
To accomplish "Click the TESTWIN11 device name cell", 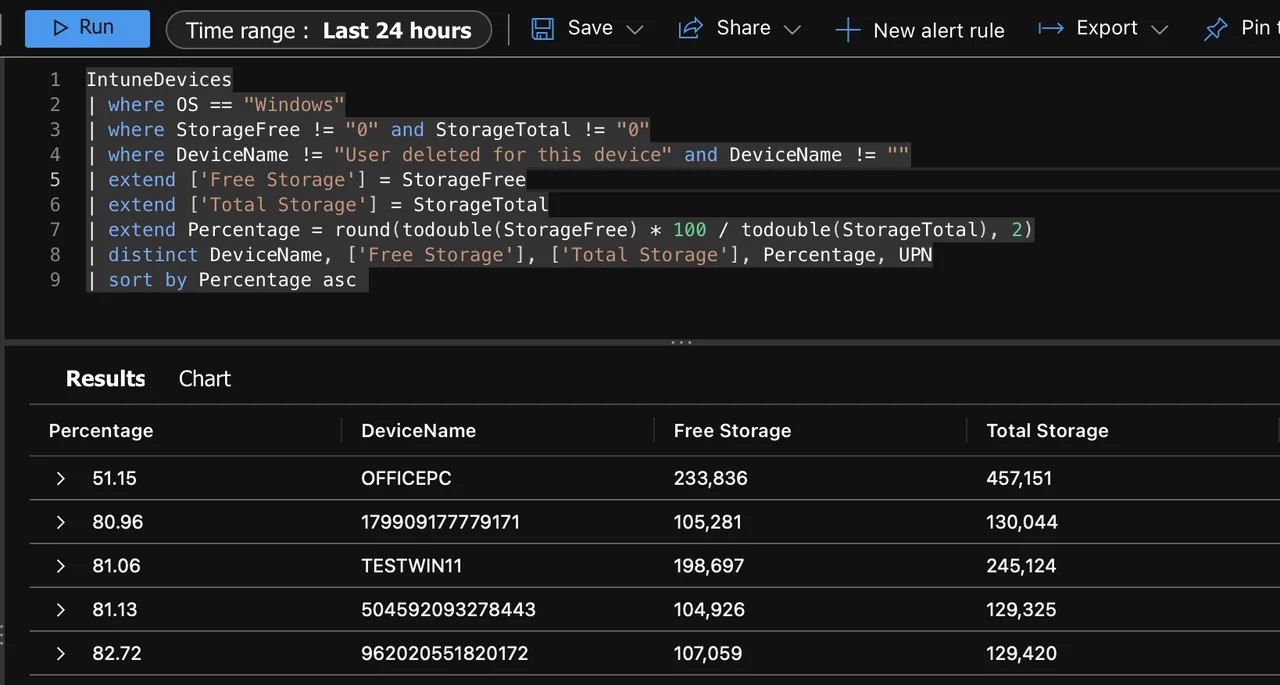I will point(411,566).
